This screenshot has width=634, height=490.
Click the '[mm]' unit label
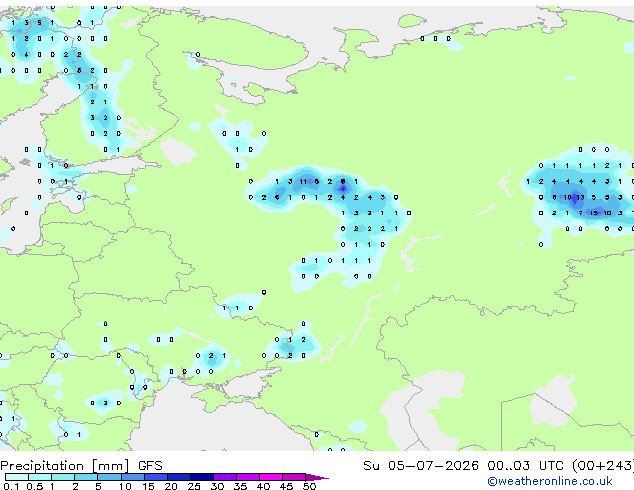(x=110, y=466)
